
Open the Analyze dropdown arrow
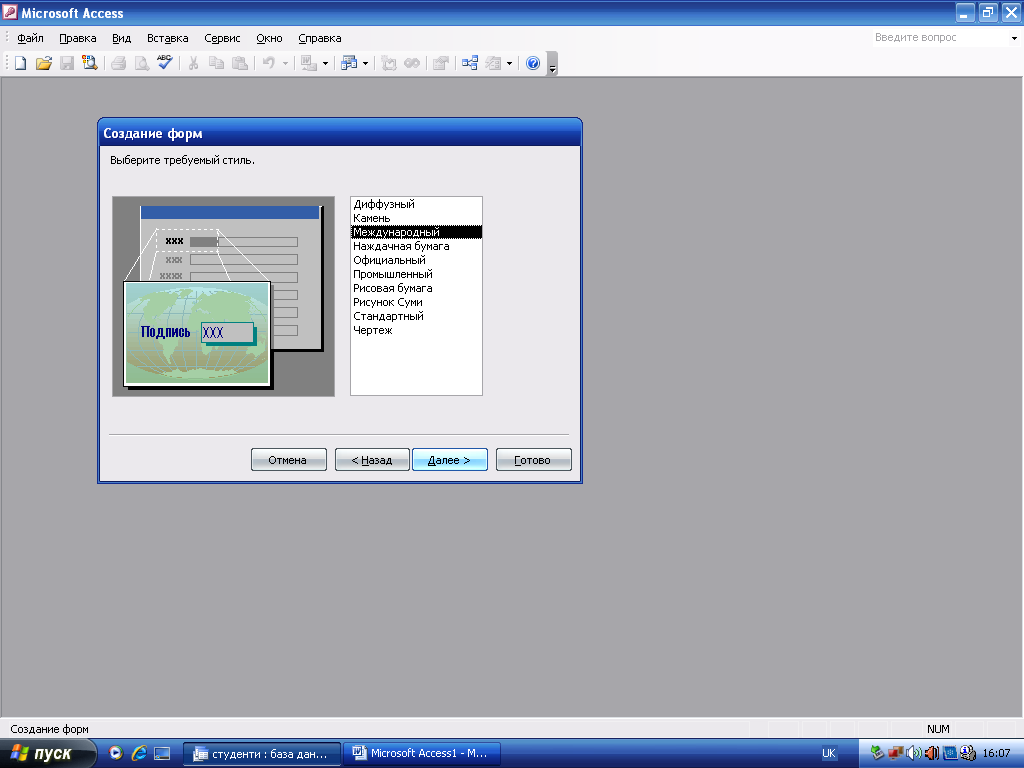tap(365, 64)
